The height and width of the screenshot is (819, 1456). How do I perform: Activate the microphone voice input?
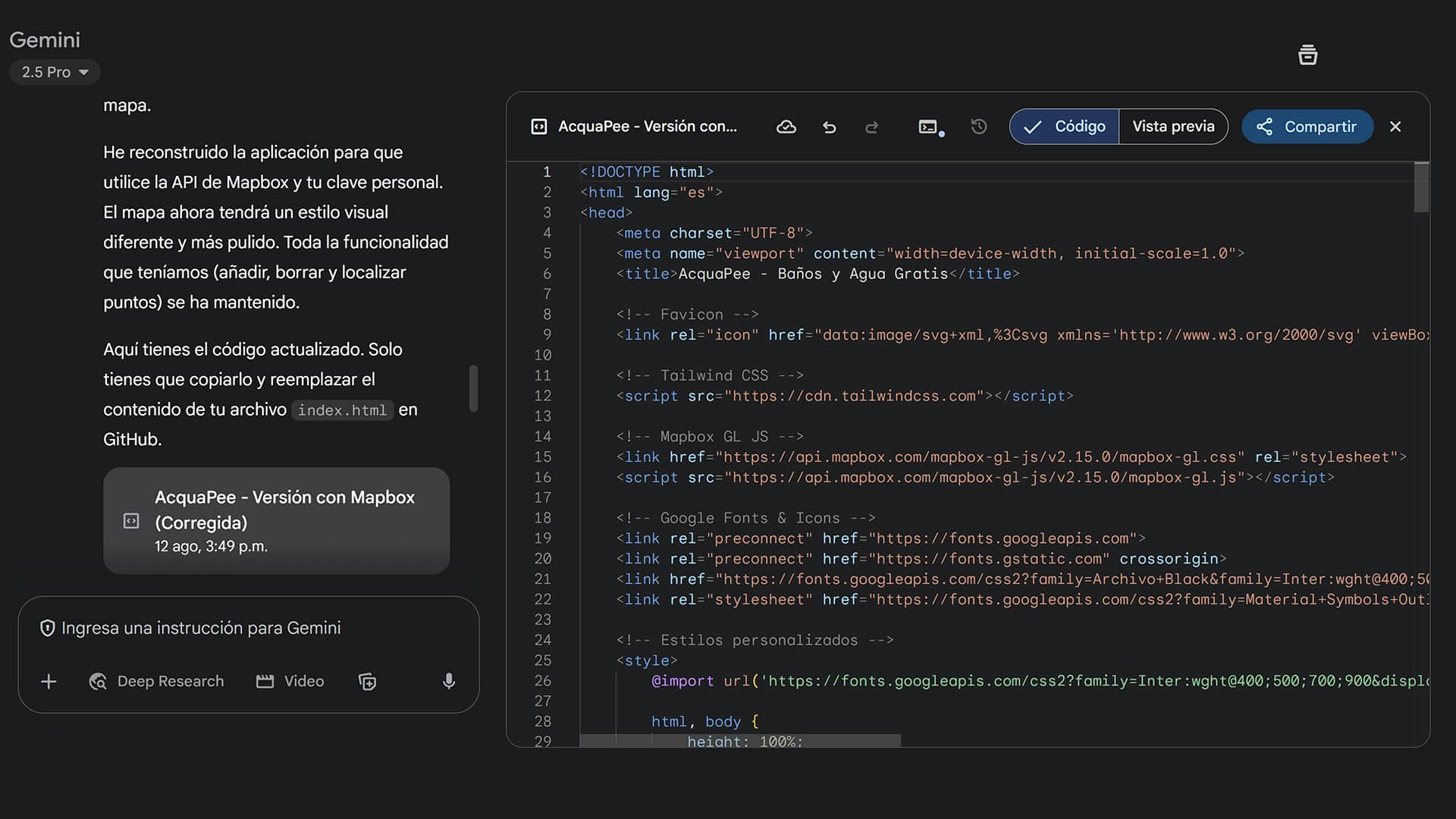[x=449, y=682]
